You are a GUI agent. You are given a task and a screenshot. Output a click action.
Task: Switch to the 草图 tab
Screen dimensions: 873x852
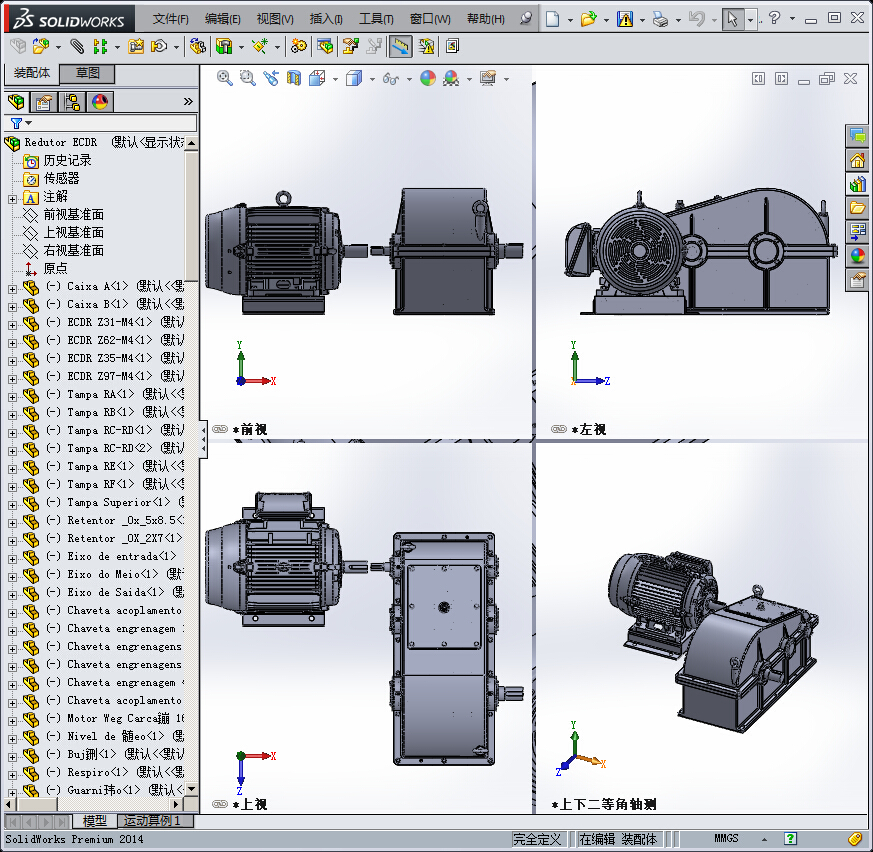point(87,73)
